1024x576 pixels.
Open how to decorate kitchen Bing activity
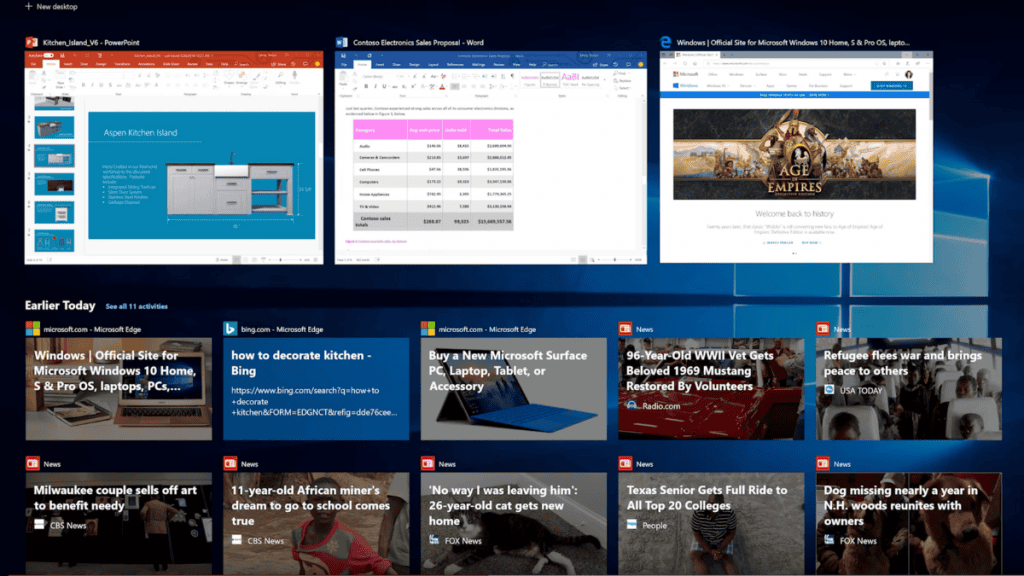(x=316, y=389)
